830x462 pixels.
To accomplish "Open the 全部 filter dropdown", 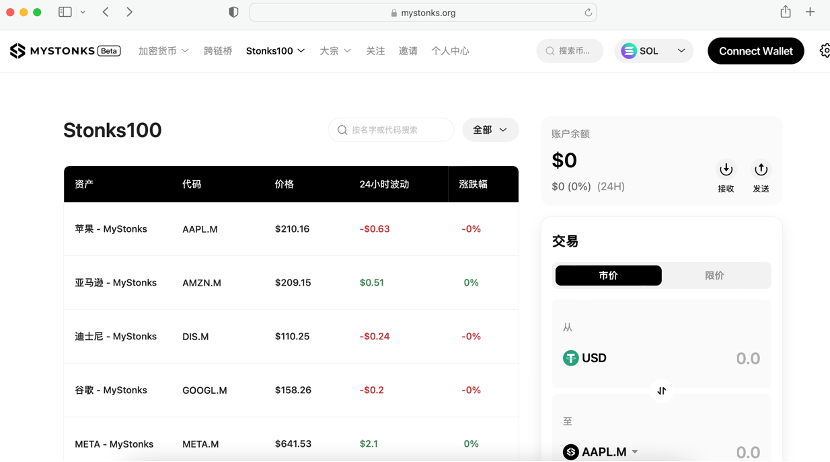I will coord(490,130).
